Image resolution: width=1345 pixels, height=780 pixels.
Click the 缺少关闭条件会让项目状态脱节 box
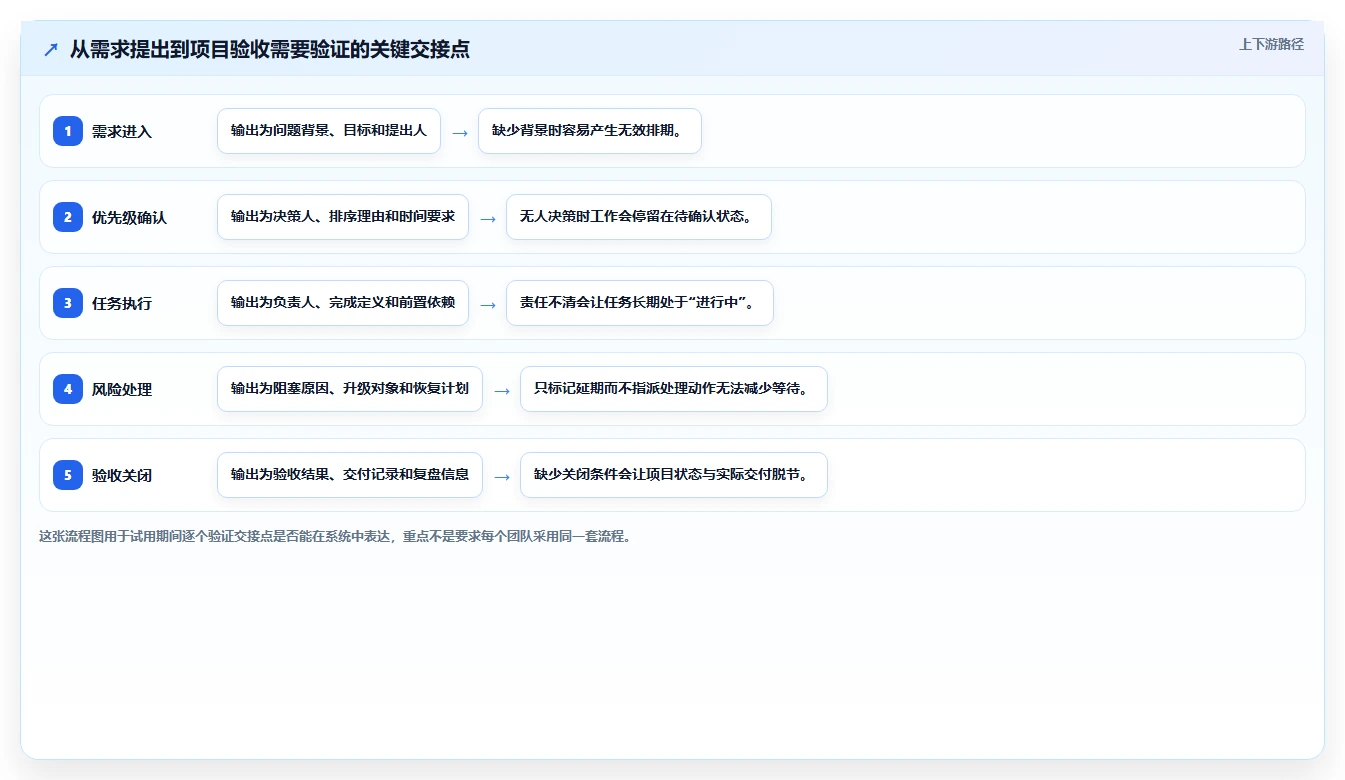[674, 475]
